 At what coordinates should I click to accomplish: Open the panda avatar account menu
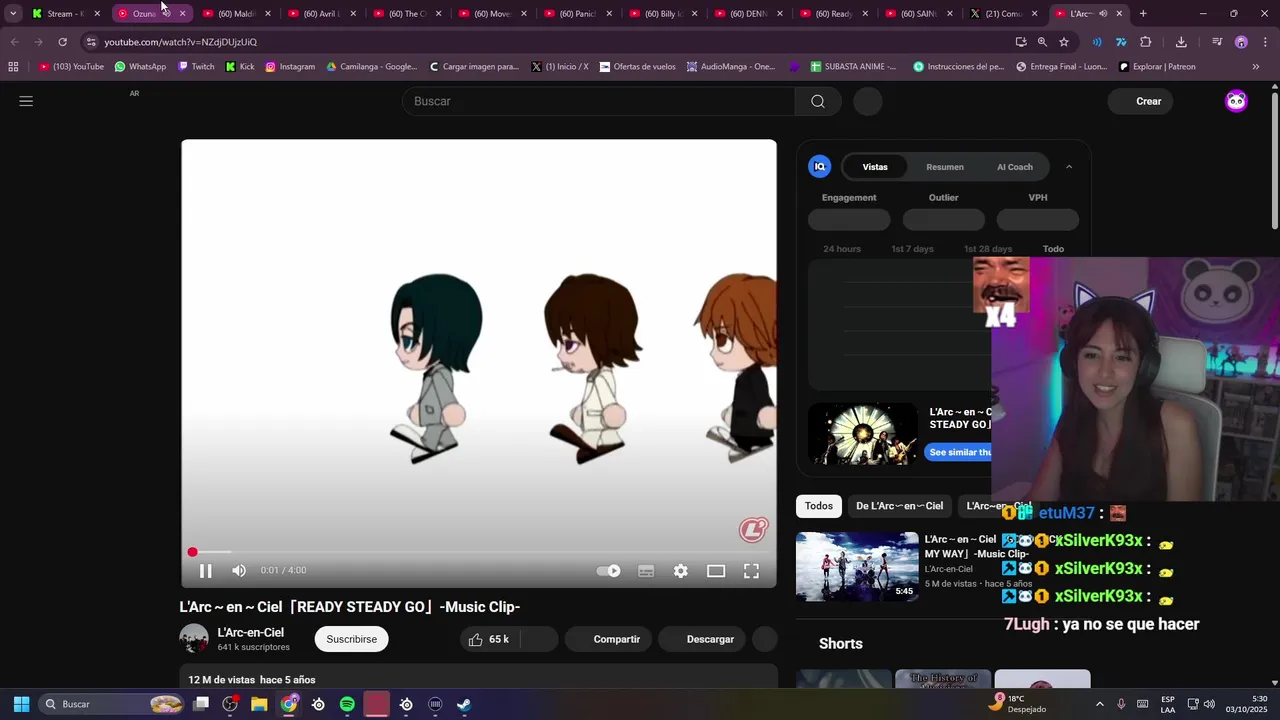1237,101
